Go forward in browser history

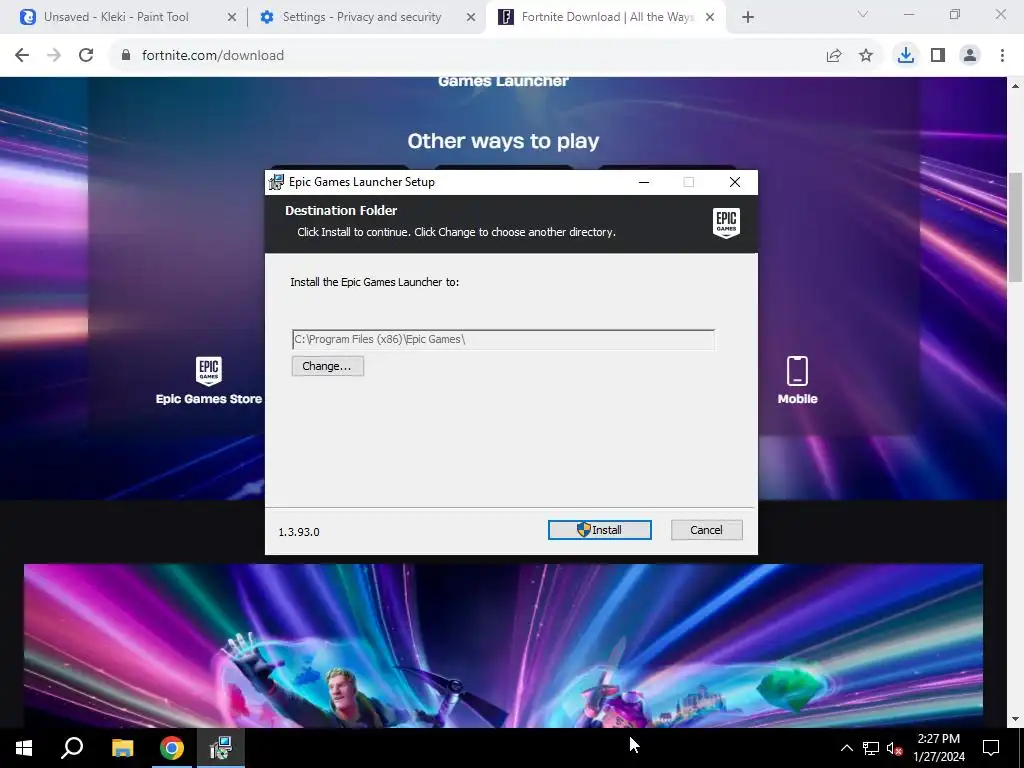(54, 56)
